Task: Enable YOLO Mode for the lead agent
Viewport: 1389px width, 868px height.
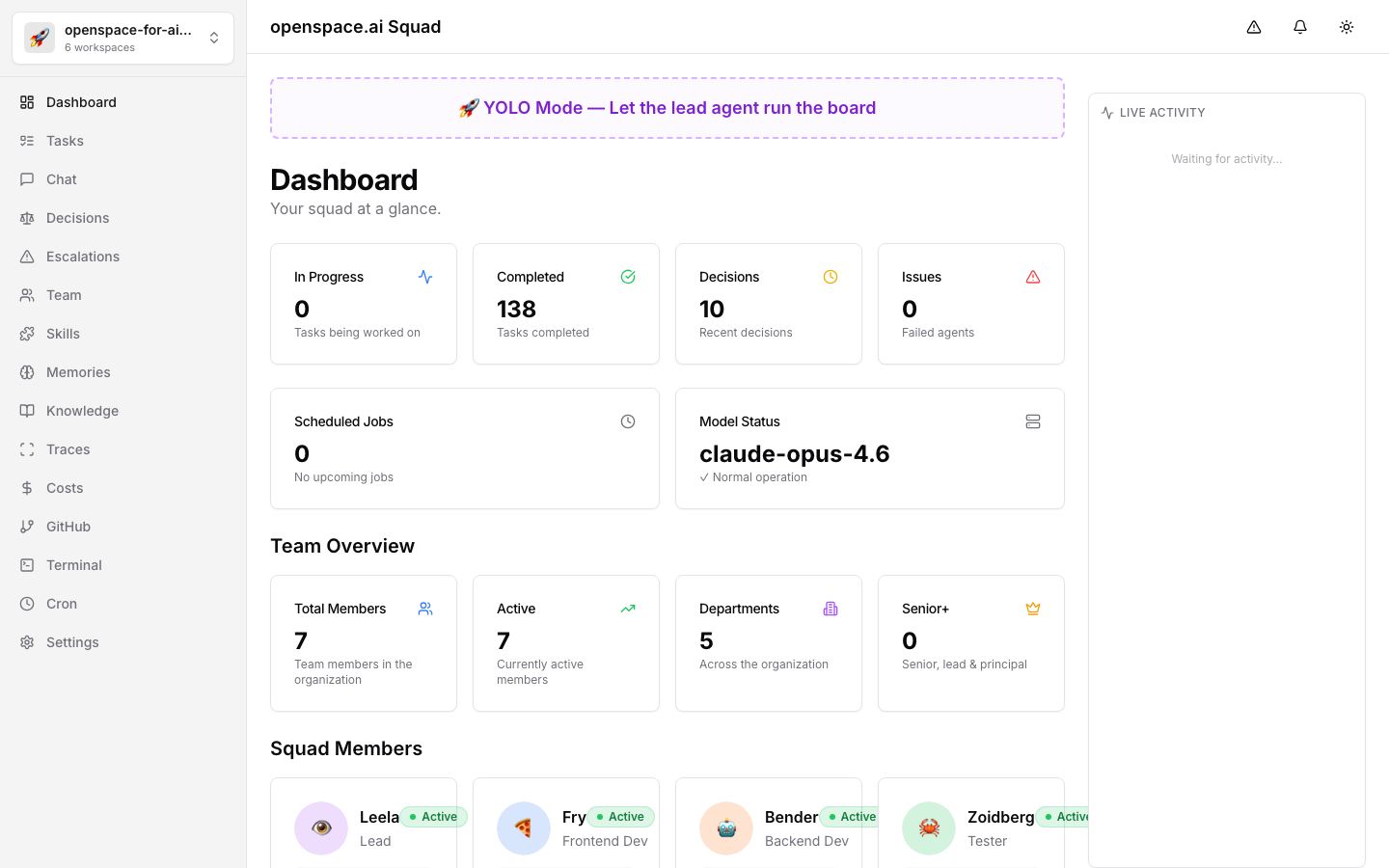Action: click(x=667, y=107)
